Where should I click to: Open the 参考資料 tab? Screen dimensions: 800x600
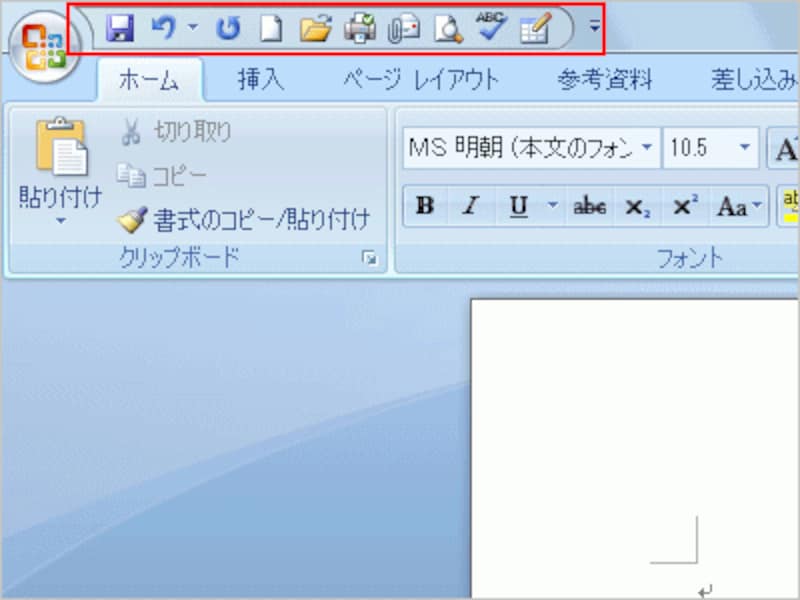click(605, 81)
